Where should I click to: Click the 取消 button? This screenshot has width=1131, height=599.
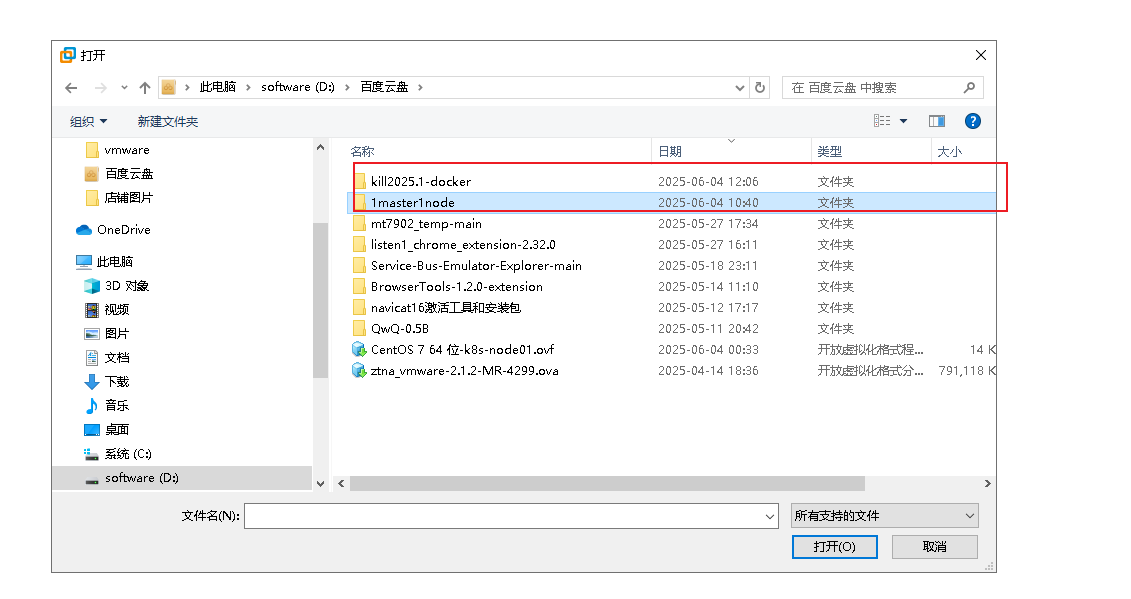coord(935,546)
